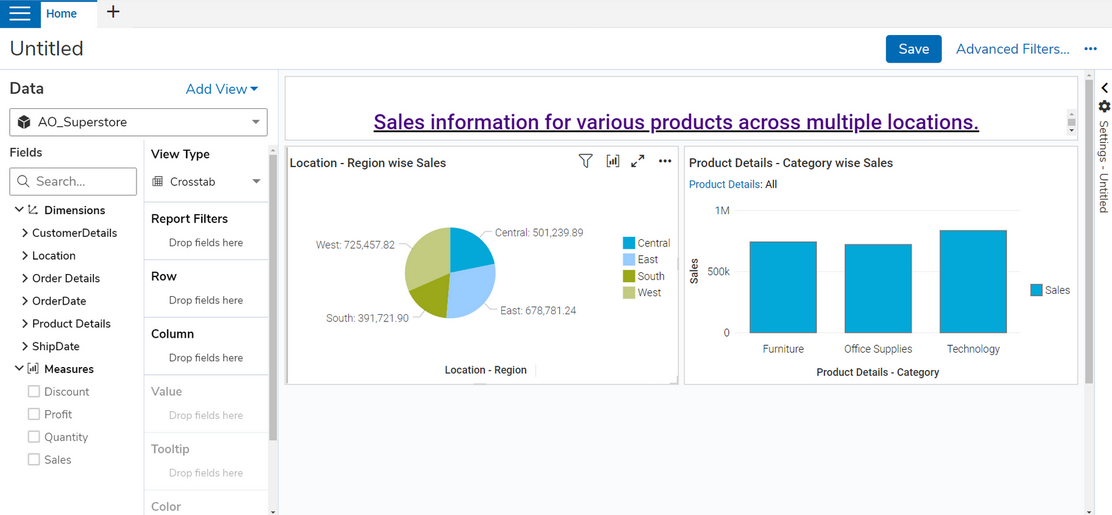This screenshot has width=1112, height=515.
Task: Click the plus icon to add new tab
Action: pyautogui.click(x=113, y=13)
